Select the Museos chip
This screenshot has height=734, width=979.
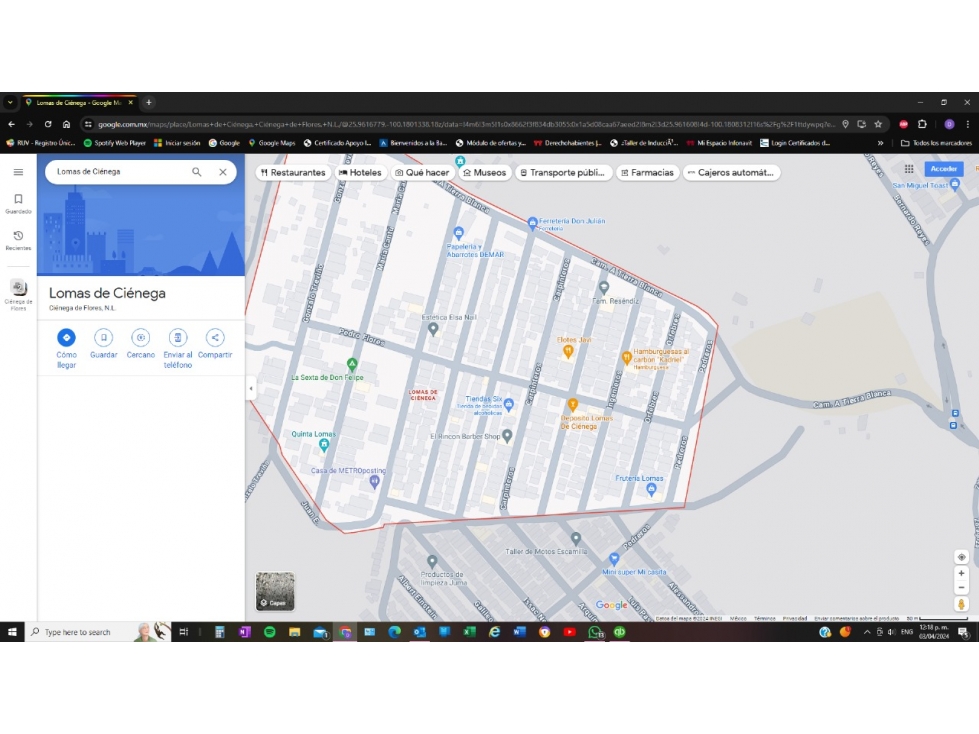coord(485,172)
